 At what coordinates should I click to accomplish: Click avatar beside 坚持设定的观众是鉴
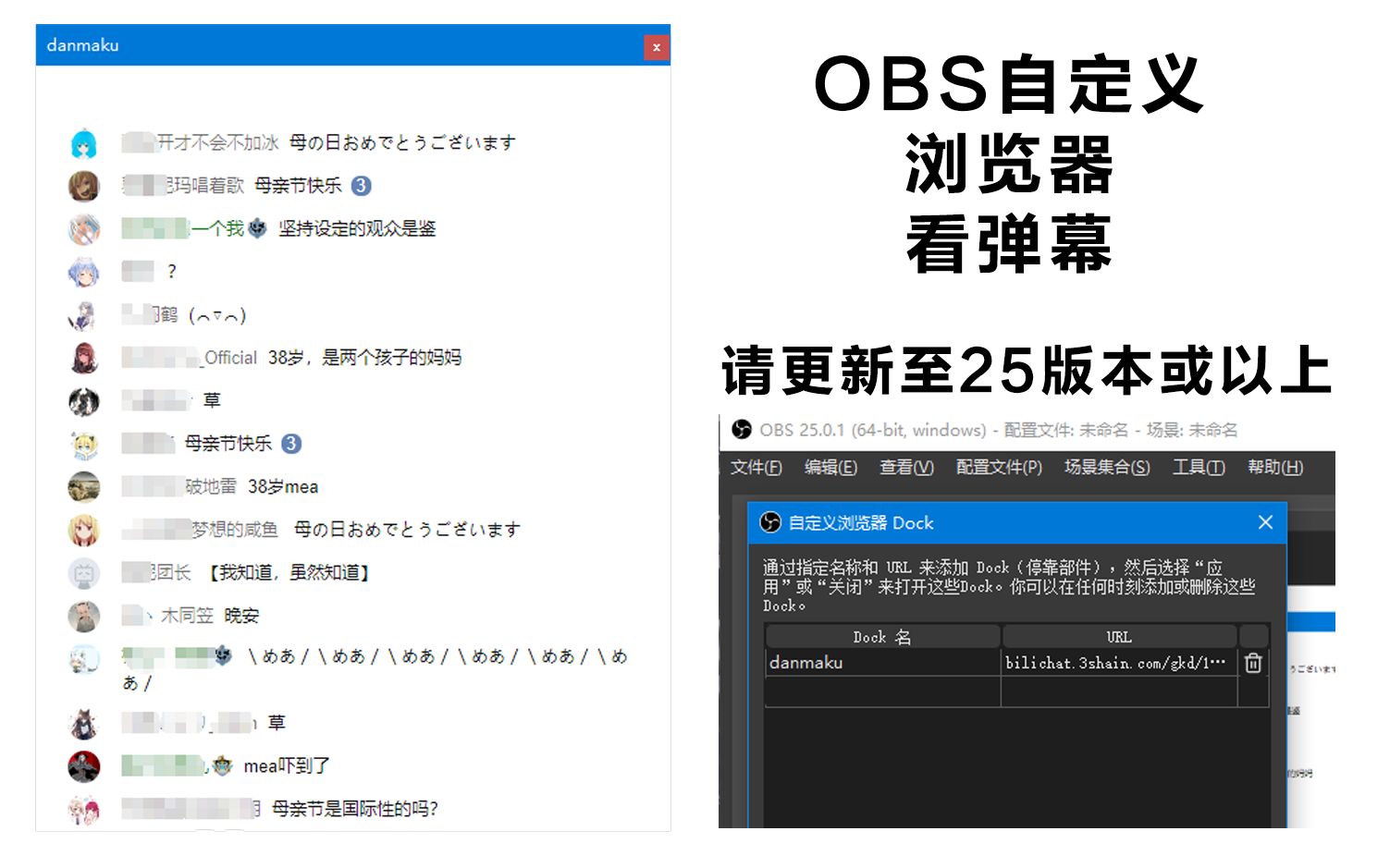coord(84,228)
